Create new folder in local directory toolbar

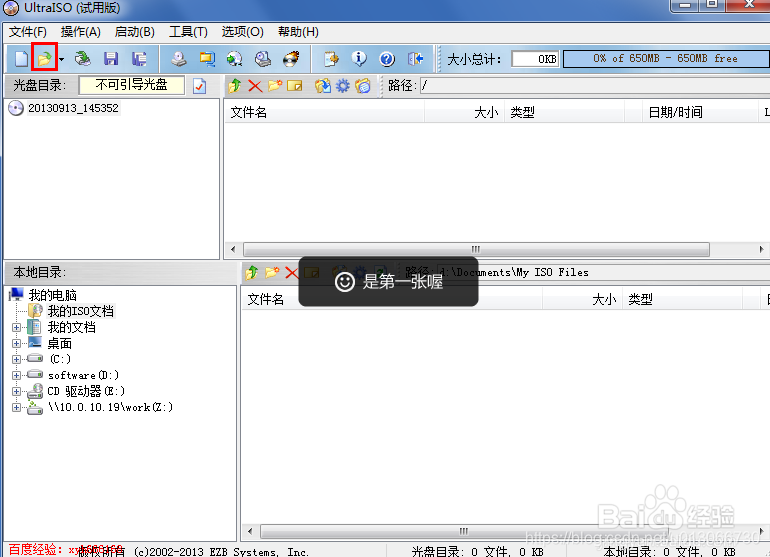tap(272, 272)
